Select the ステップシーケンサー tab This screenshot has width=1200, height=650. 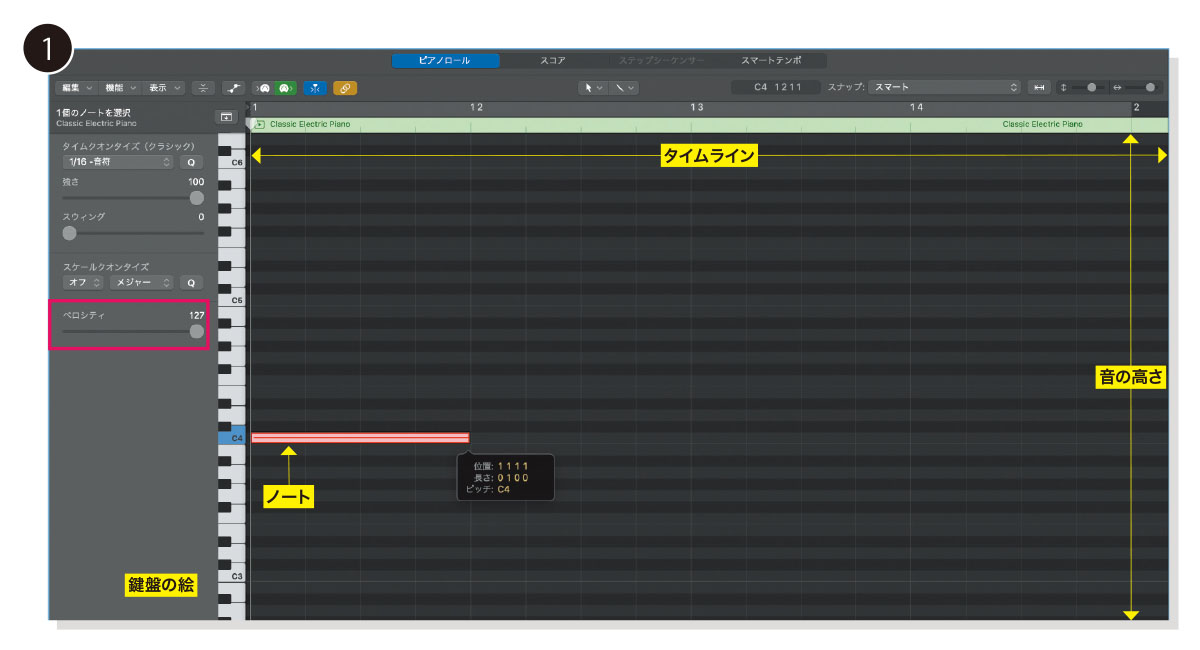tap(661, 61)
